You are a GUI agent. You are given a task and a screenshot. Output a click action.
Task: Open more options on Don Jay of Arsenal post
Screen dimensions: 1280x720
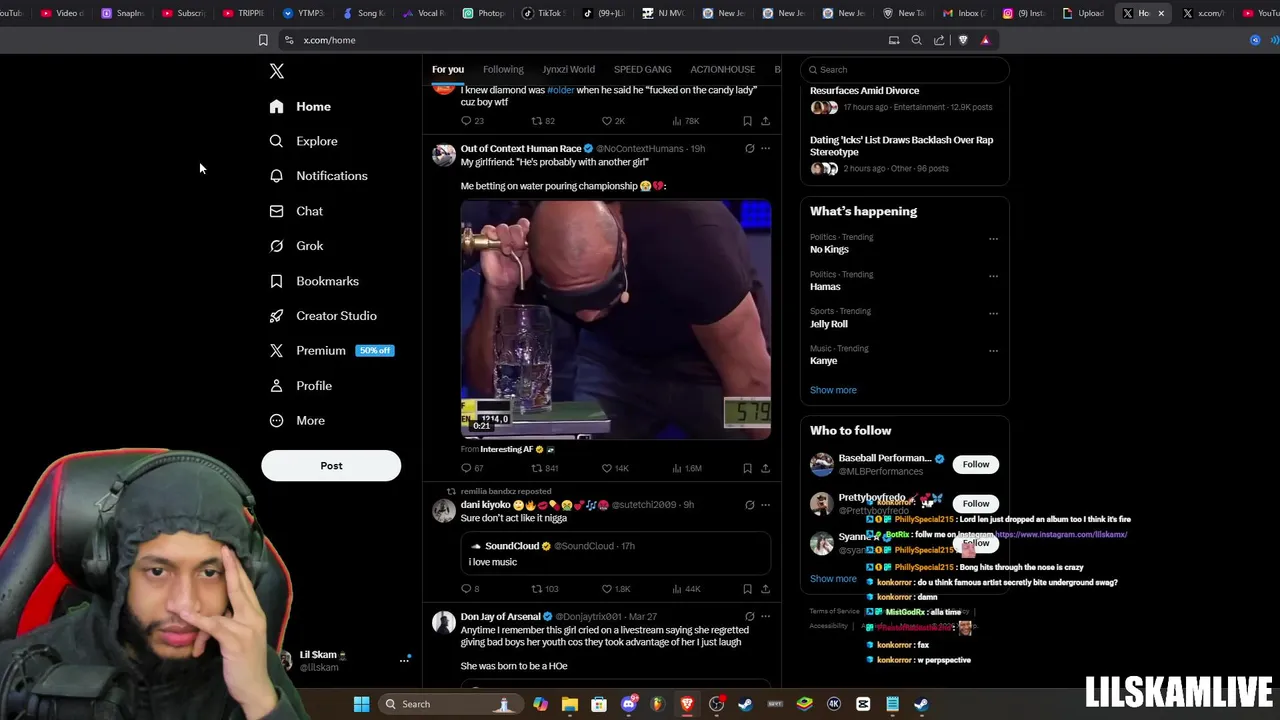click(x=765, y=617)
